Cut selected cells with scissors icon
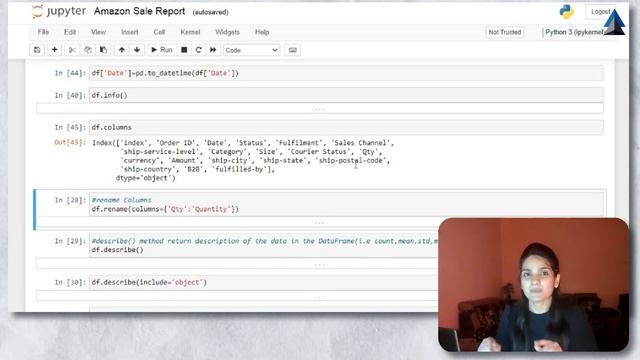Viewport: 640px width, 360px height. click(x=72, y=50)
